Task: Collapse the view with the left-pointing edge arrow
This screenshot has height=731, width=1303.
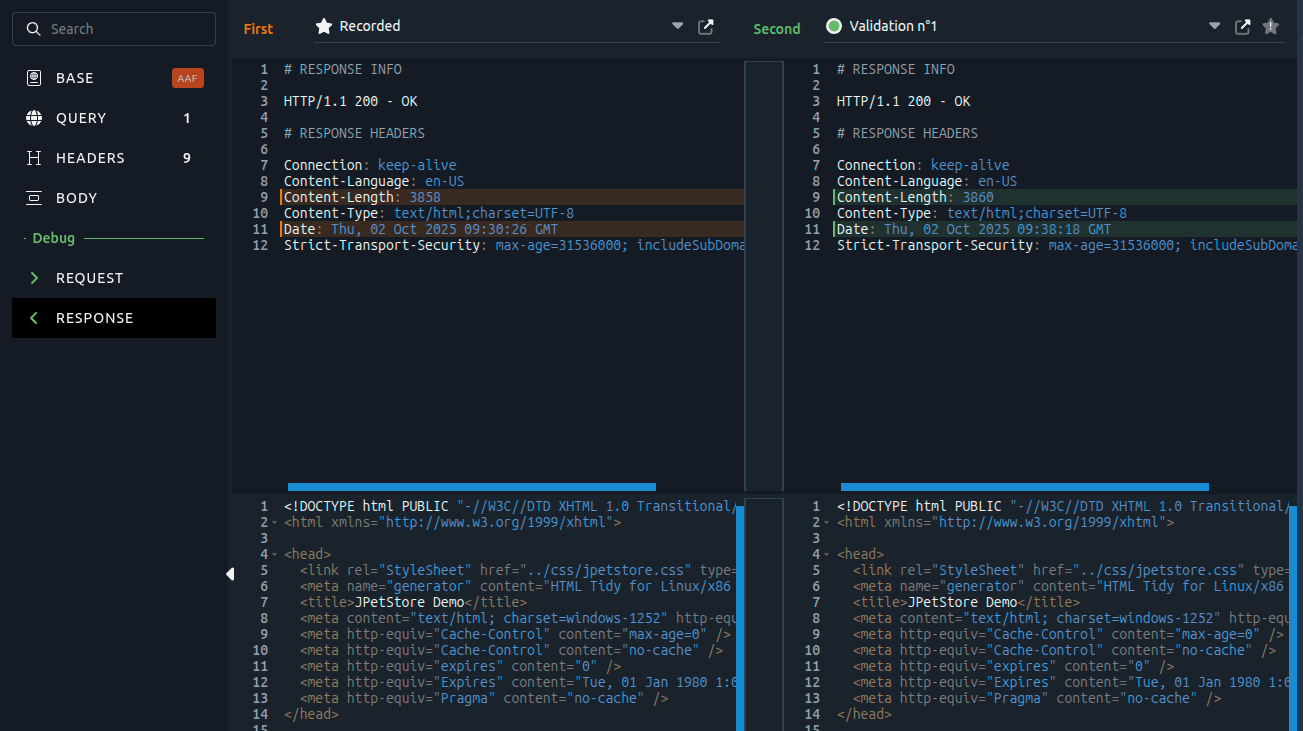Action: 230,574
